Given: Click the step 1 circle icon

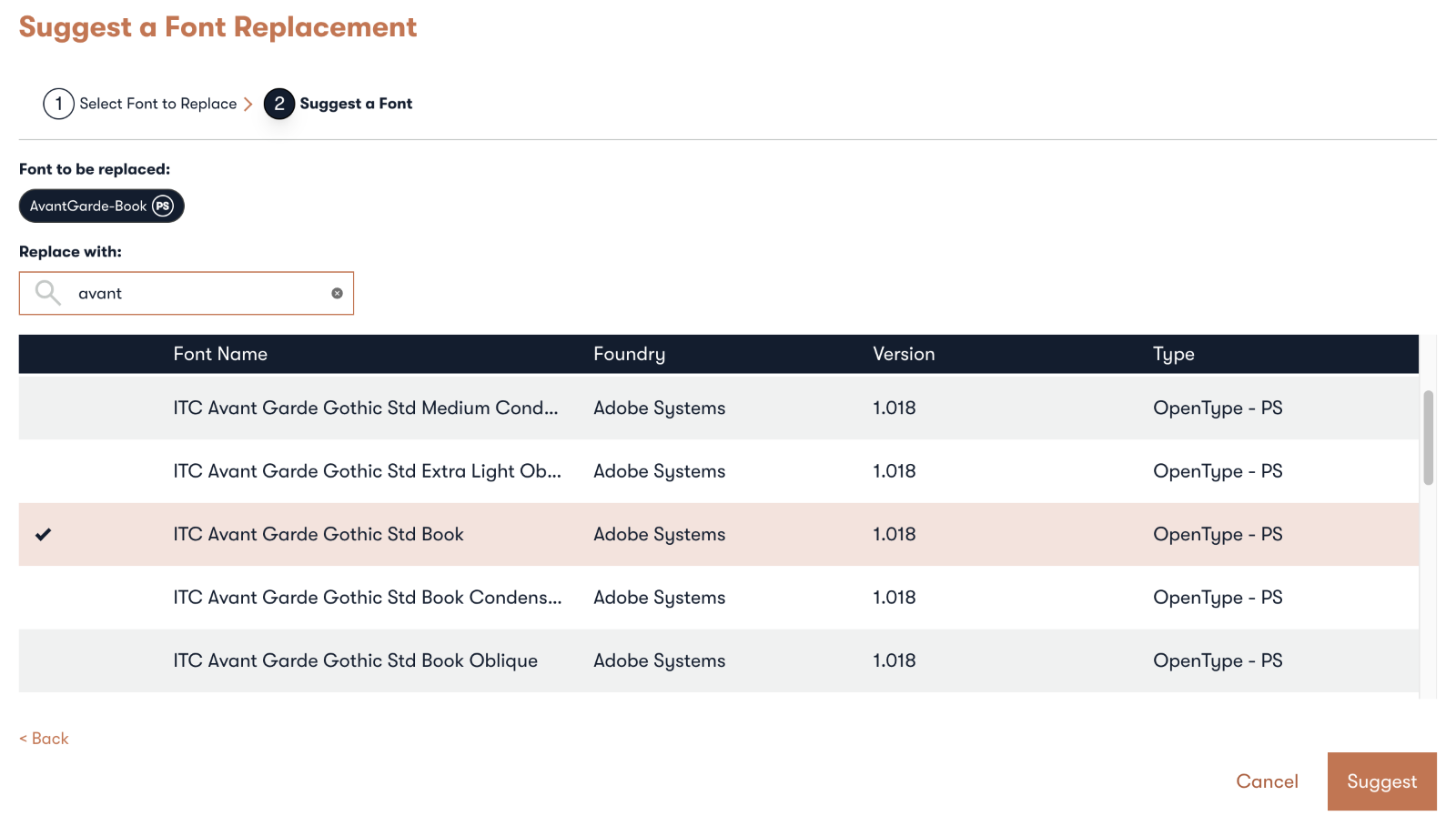Looking at the screenshot, I should pyautogui.click(x=58, y=104).
